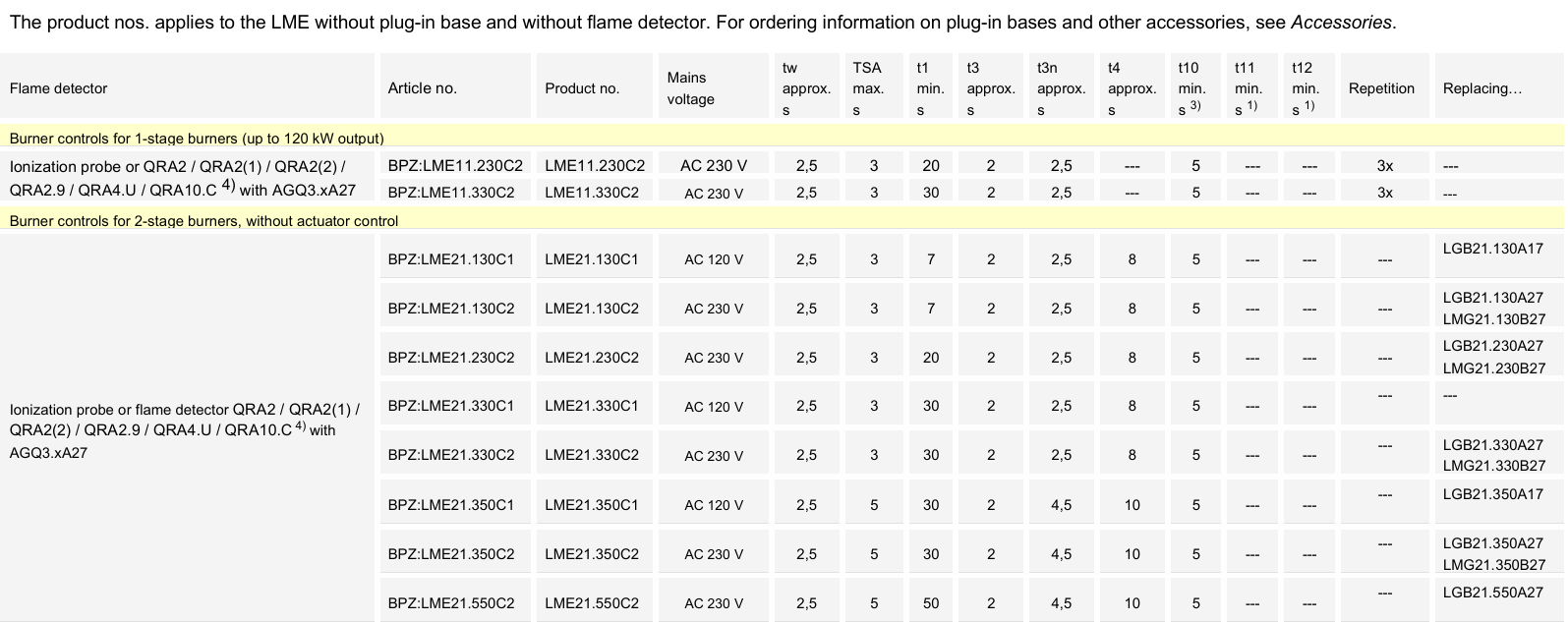Click the Repetition column header
The width and height of the screenshot is (1568, 622).
click(x=1381, y=88)
